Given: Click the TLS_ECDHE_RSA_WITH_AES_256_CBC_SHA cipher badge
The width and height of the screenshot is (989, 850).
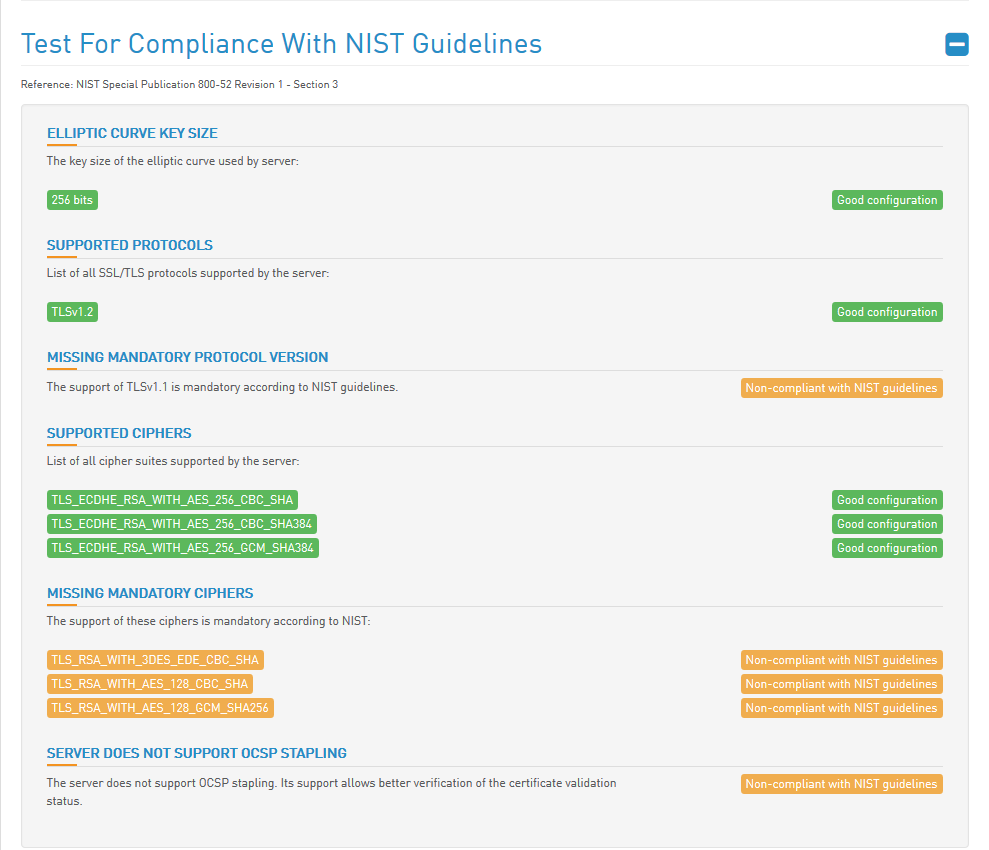Looking at the screenshot, I should pyautogui.click(x=172, y=500).
